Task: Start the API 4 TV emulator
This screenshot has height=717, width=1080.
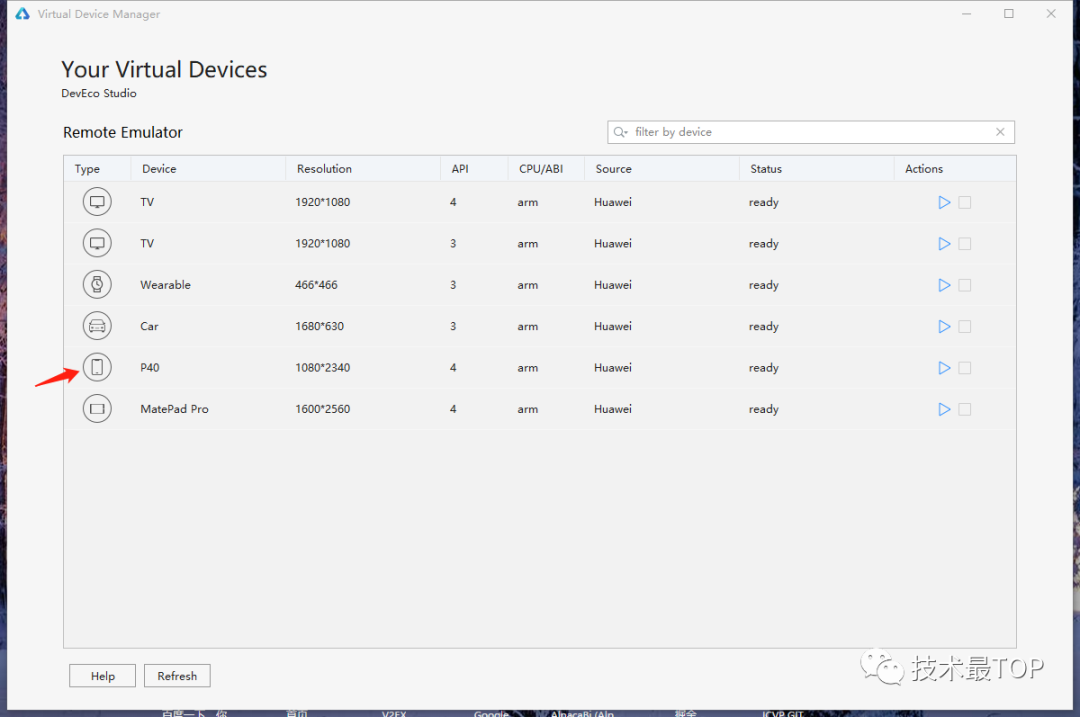Action: (x=944, y=202)
